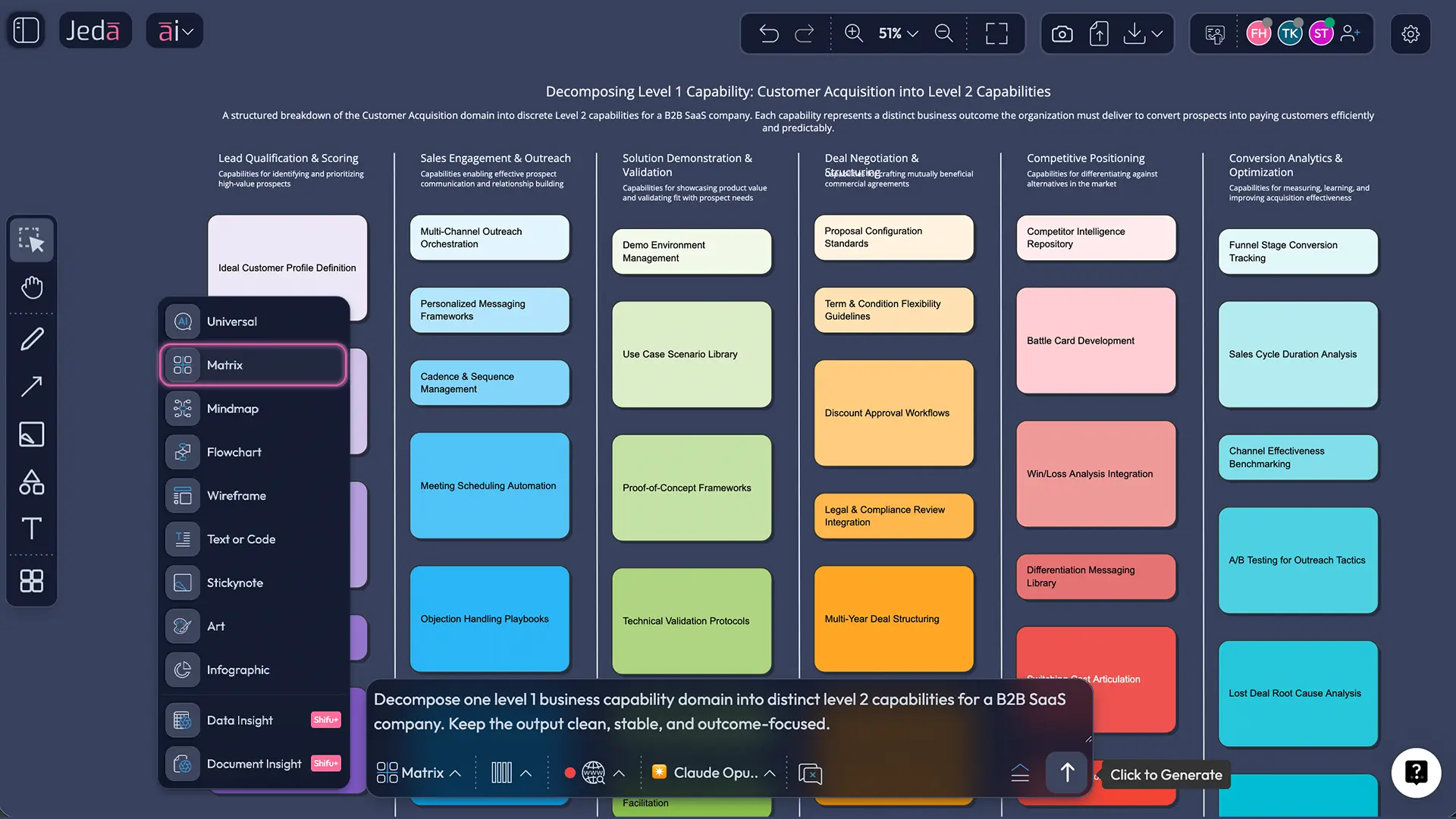Take a screenshot with the camera icon
Viewport: 1456px width, 819px height.
pyautogui.click(x=1062, y=33)
